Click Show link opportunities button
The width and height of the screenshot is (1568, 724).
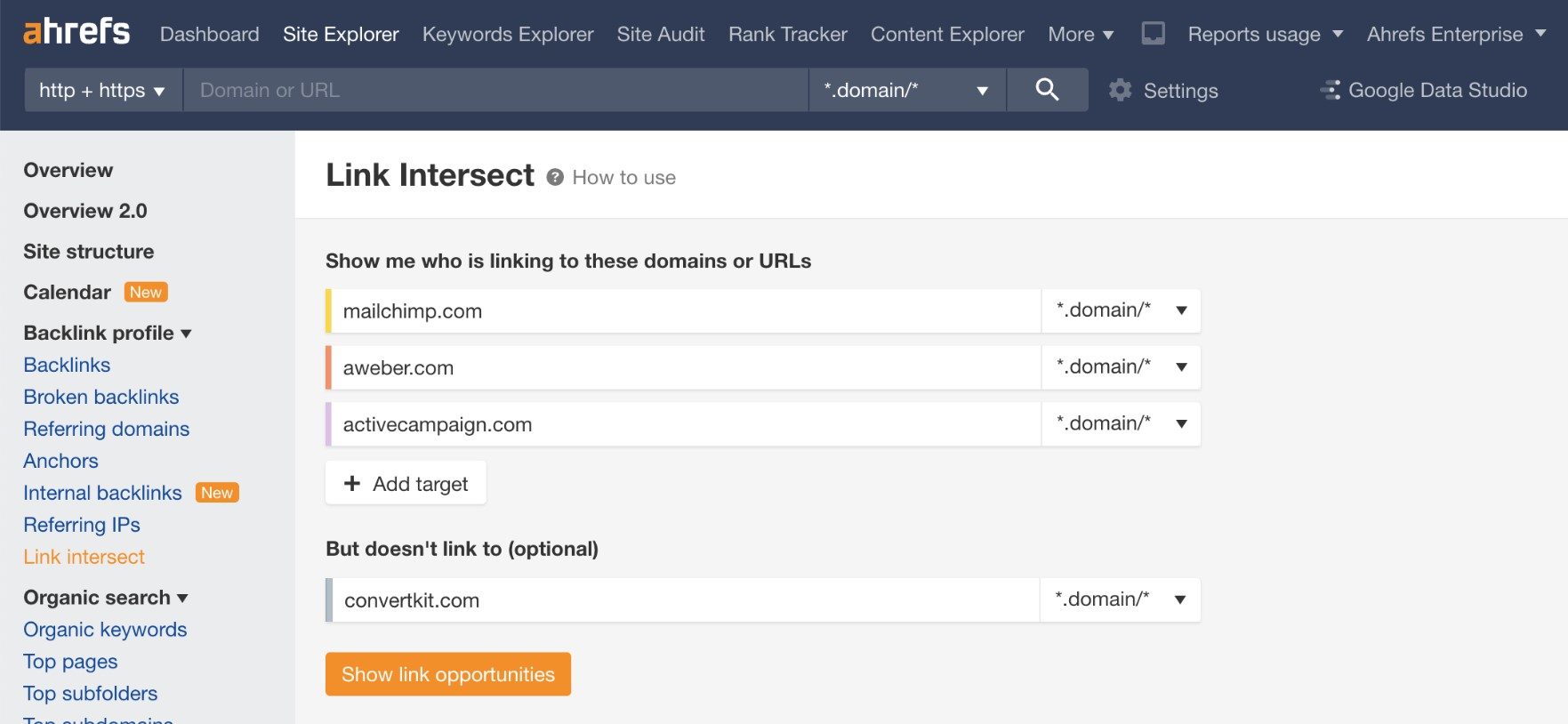coord(448,674)
